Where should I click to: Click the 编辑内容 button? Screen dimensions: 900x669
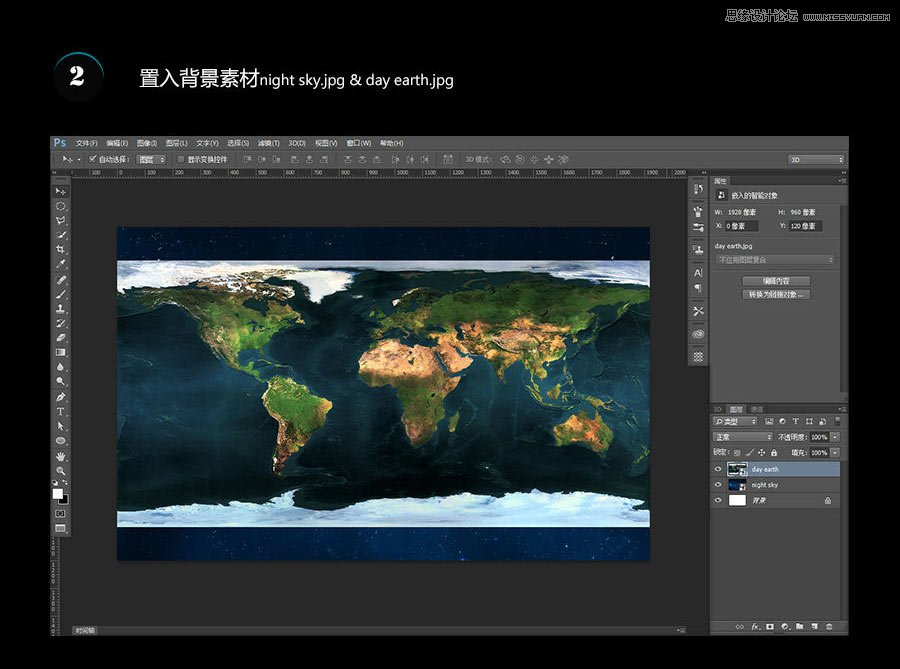[775, 281]
